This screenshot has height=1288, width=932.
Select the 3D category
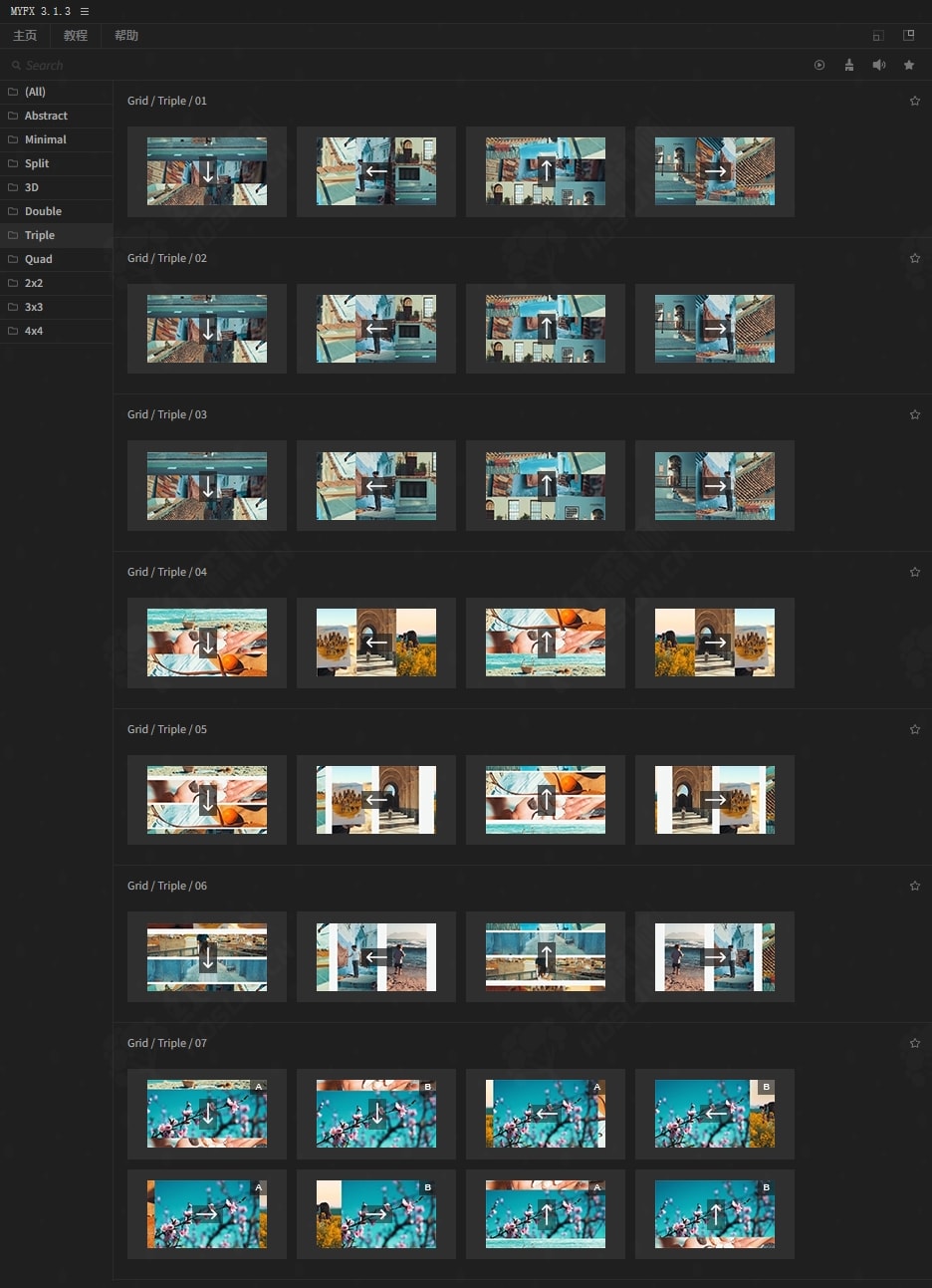click(56, 187)
